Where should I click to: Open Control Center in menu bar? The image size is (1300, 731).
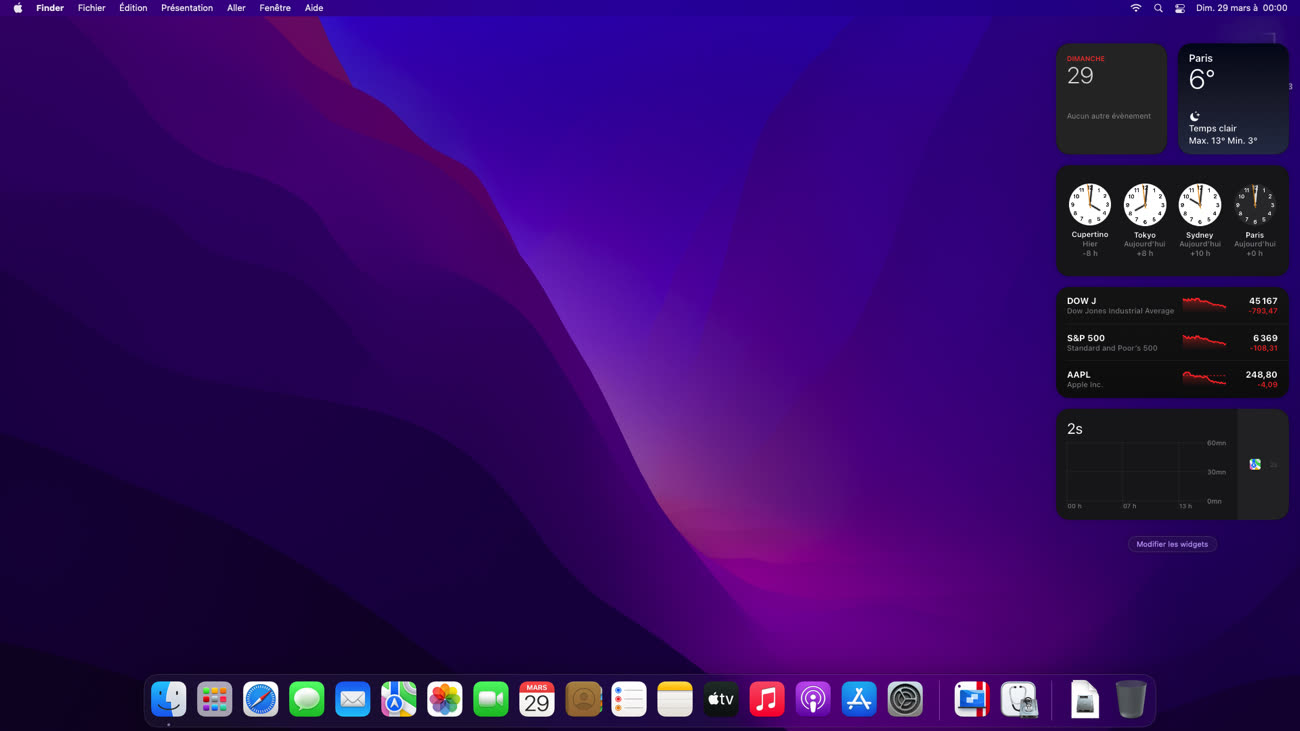[x=1180, y=8]
